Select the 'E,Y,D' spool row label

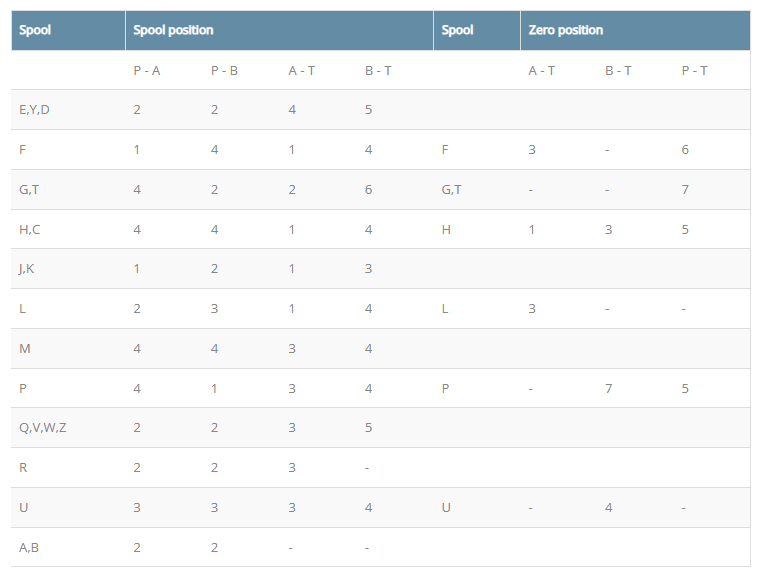point(34,109)
